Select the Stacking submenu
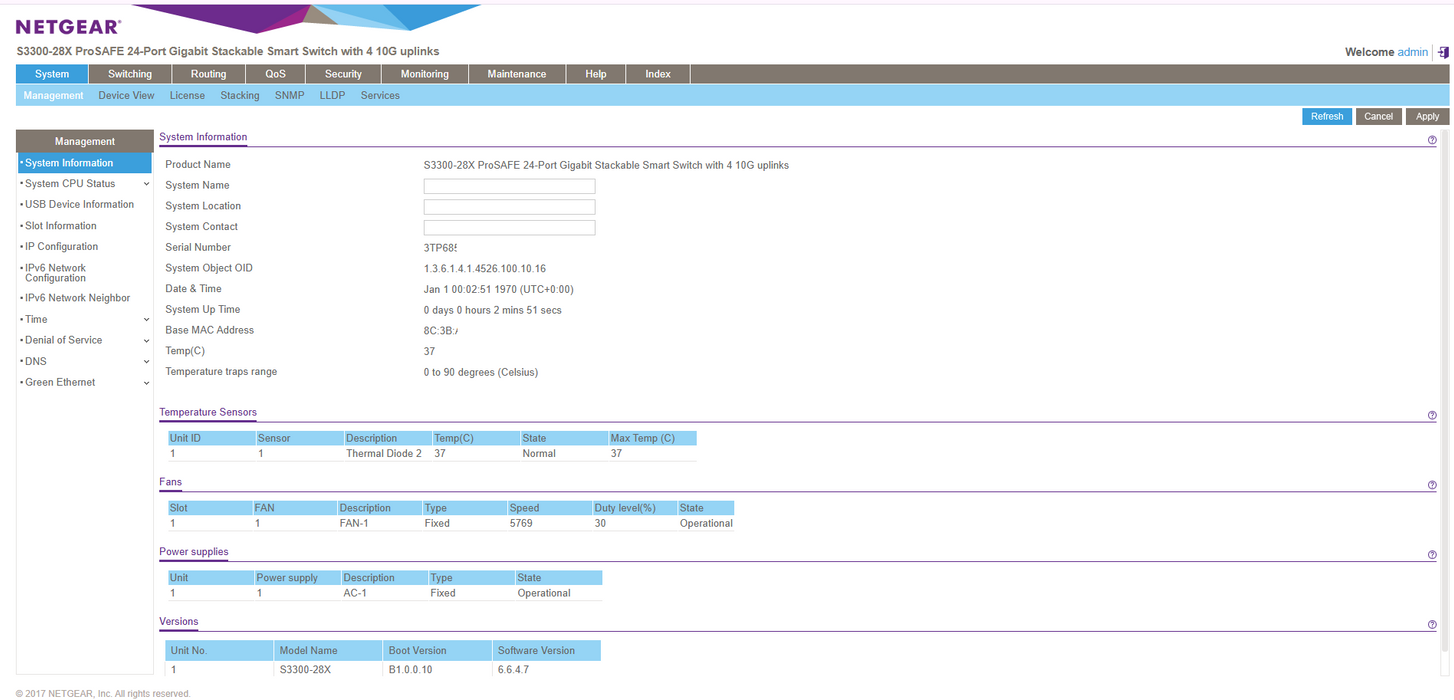The height and width of the screenshot is (700, 1454). pyautogui.click(x=240, y=96)
